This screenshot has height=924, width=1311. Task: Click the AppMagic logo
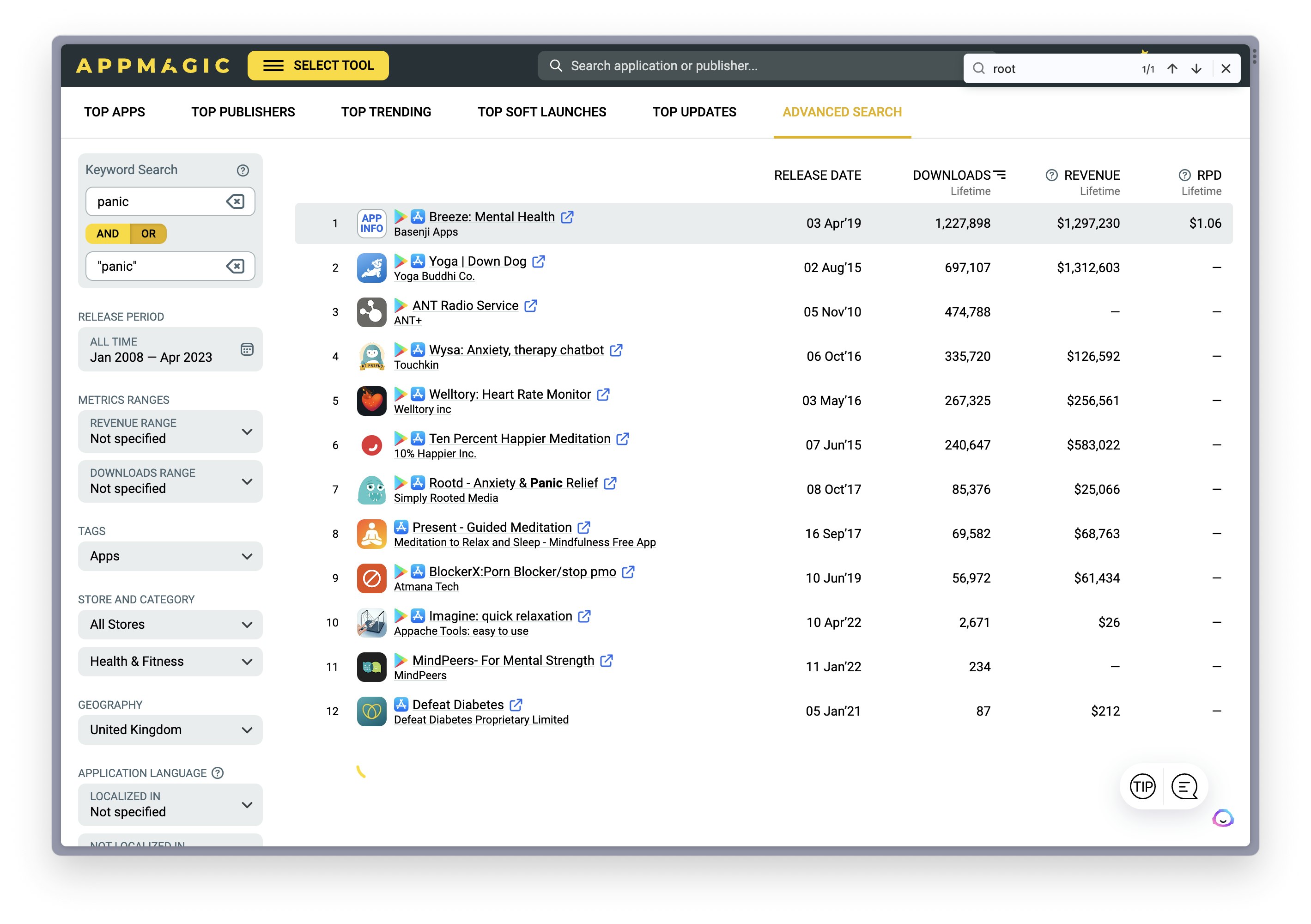click(153, 66)
